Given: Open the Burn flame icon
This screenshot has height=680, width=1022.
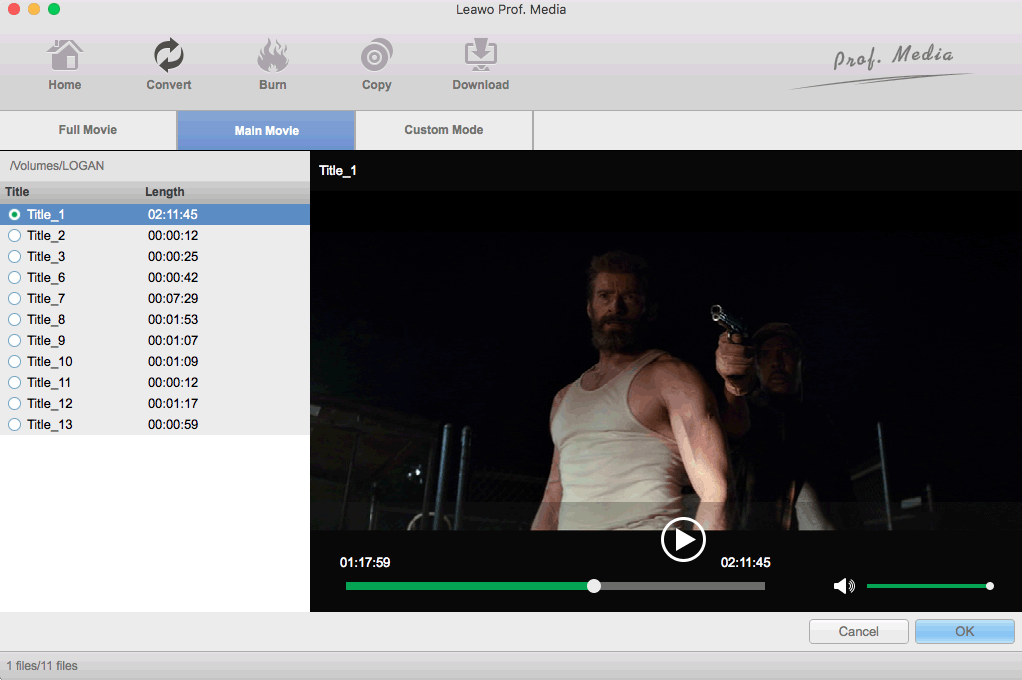Looking at the screenshot, I should click(x=272, y=56).
